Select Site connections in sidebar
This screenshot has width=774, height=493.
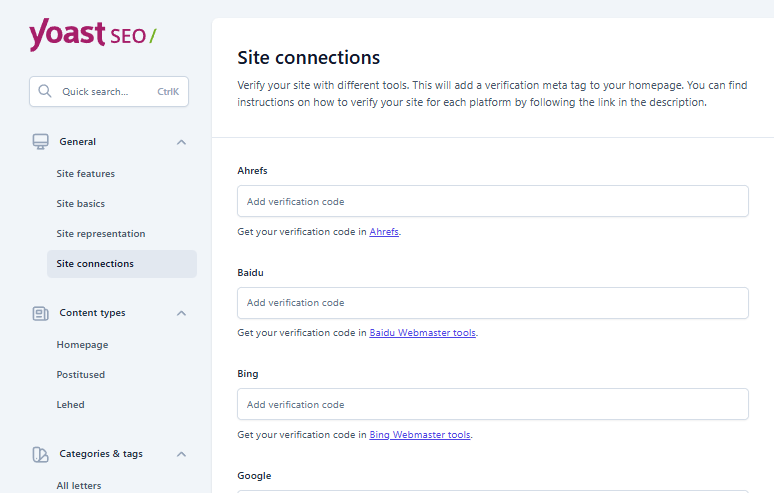[95, 264]
